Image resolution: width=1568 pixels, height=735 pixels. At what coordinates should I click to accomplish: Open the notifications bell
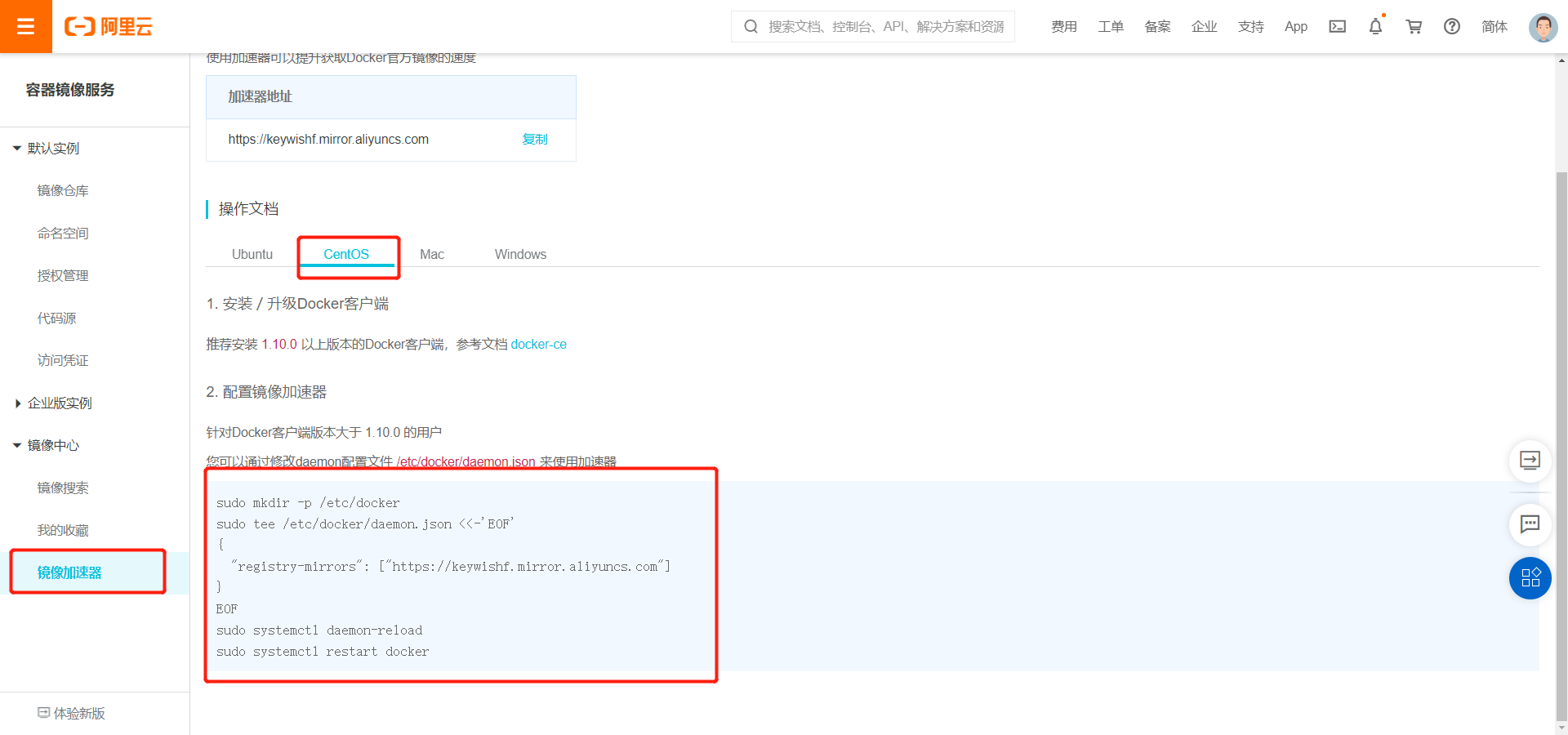coord(1375,26)
